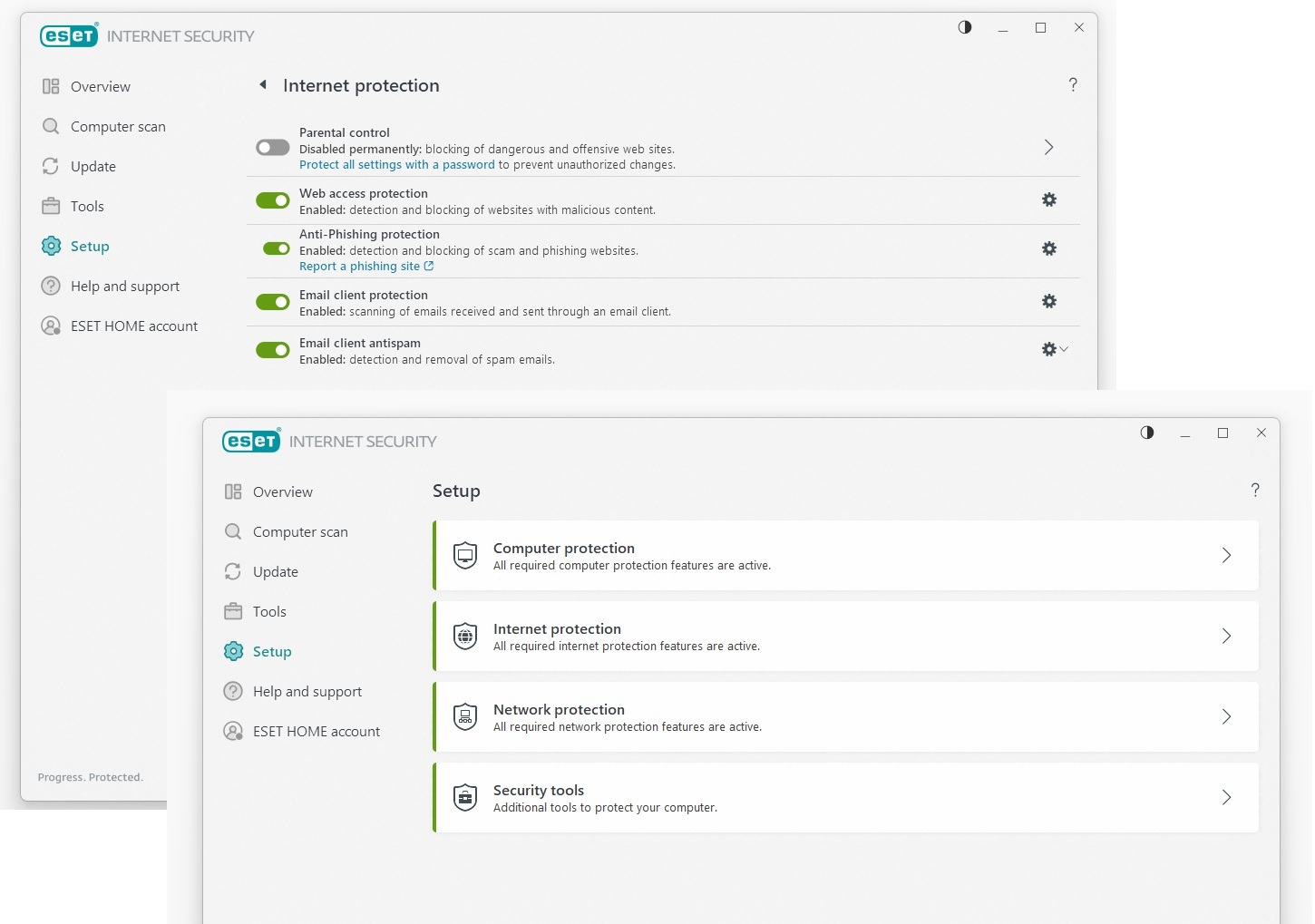The width and height of the screenshot is (1315, 924).
Task: Disable Email client protection toggle
Action: pyautogui.click(x=272, y=302)
